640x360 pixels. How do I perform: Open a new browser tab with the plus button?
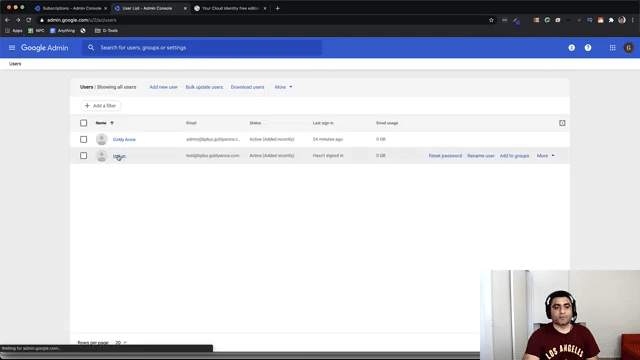click(278, 8)
